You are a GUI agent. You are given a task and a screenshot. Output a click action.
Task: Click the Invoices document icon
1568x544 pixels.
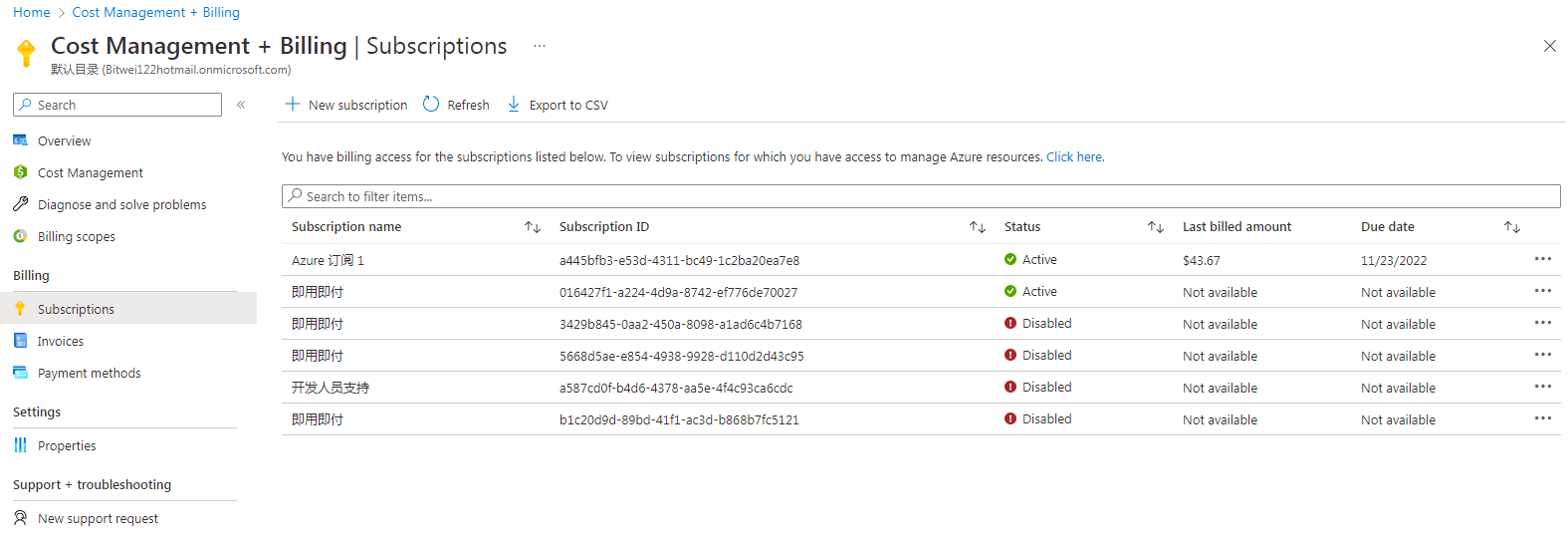(x=20, y=341)
